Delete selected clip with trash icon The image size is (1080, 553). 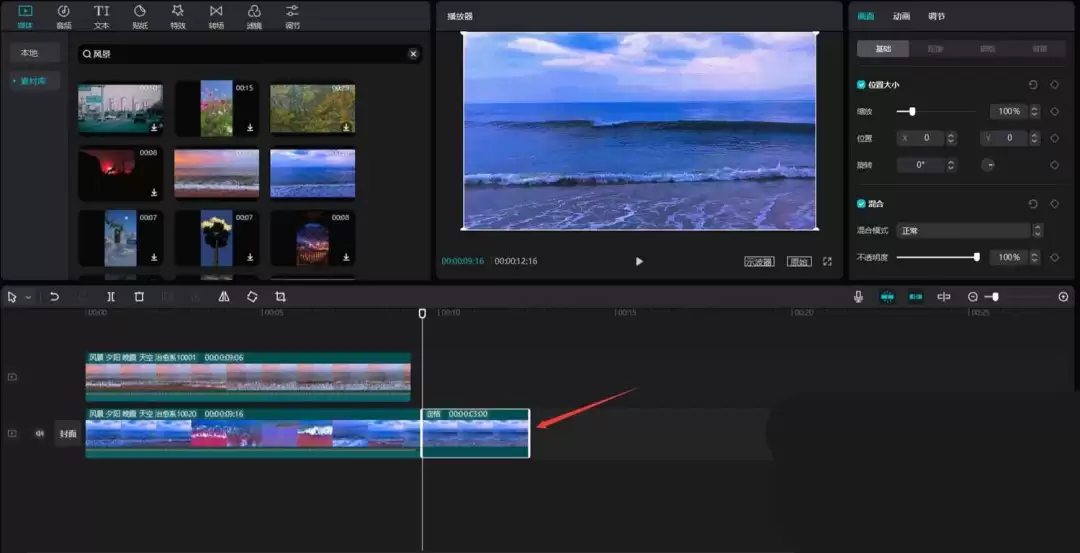coord(139,297)
